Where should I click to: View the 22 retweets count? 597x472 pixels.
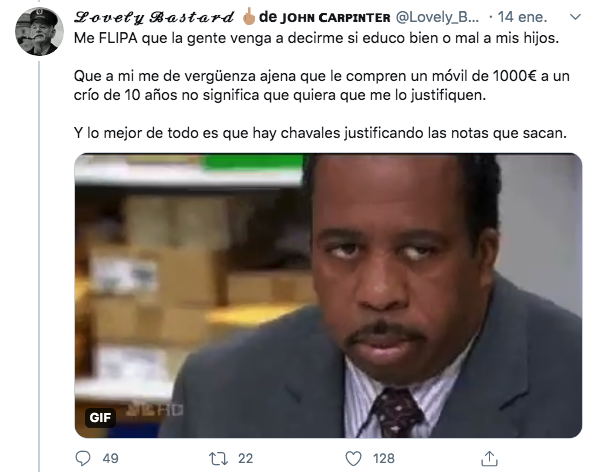(x=246, y=459)
